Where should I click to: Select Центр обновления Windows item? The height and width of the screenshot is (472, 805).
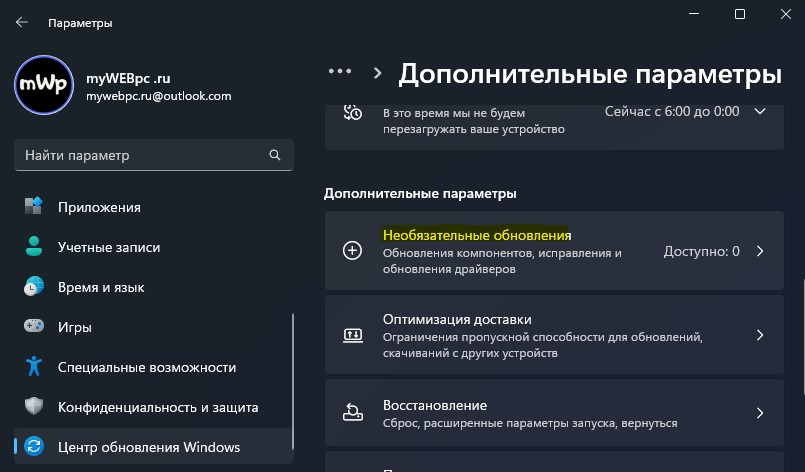pyautogui.click(x=154, y=446)
